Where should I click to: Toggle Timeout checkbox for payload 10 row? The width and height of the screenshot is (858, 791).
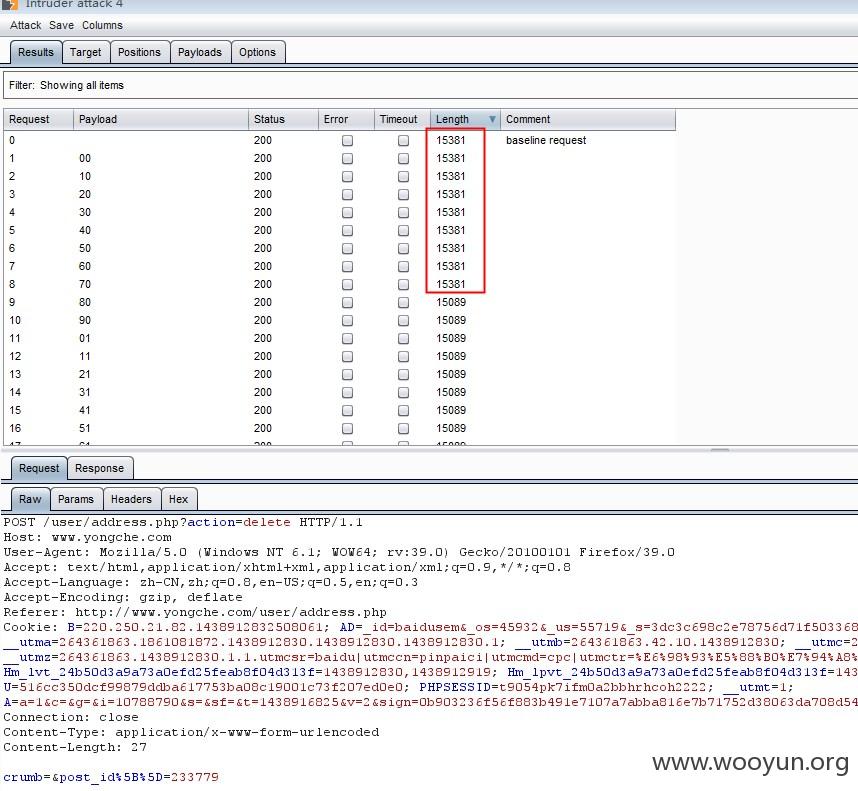403,177
